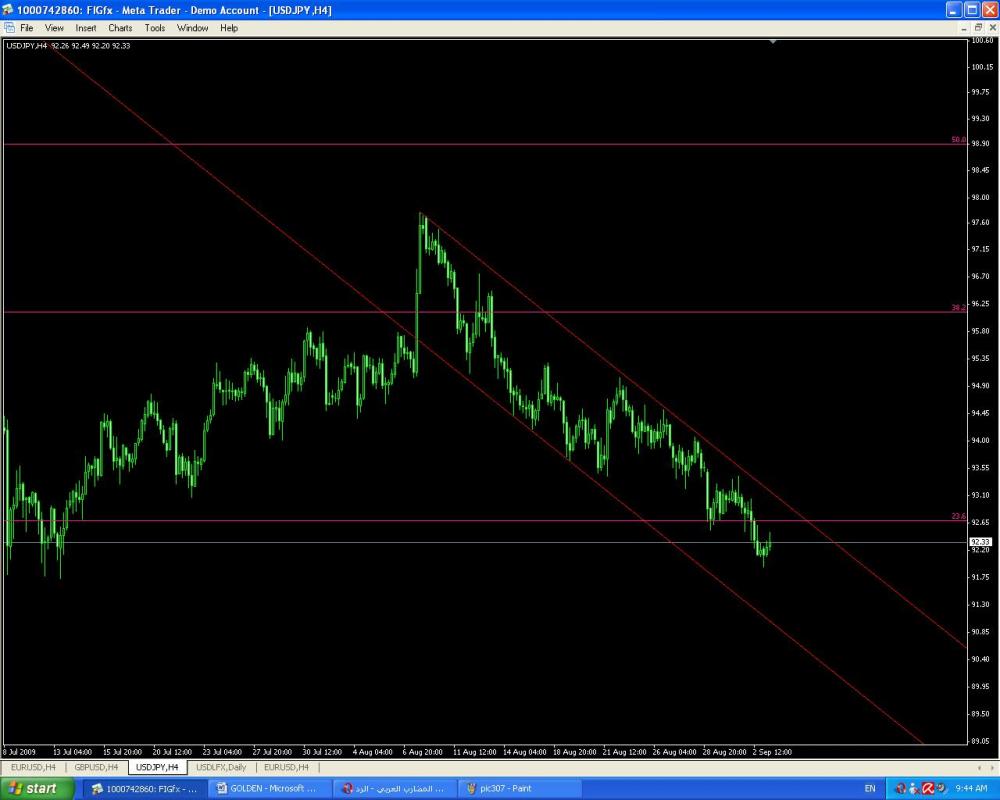1000x800 pixels.
Task: Click the chart document icon beside File
Action: [x=9, y=27]
